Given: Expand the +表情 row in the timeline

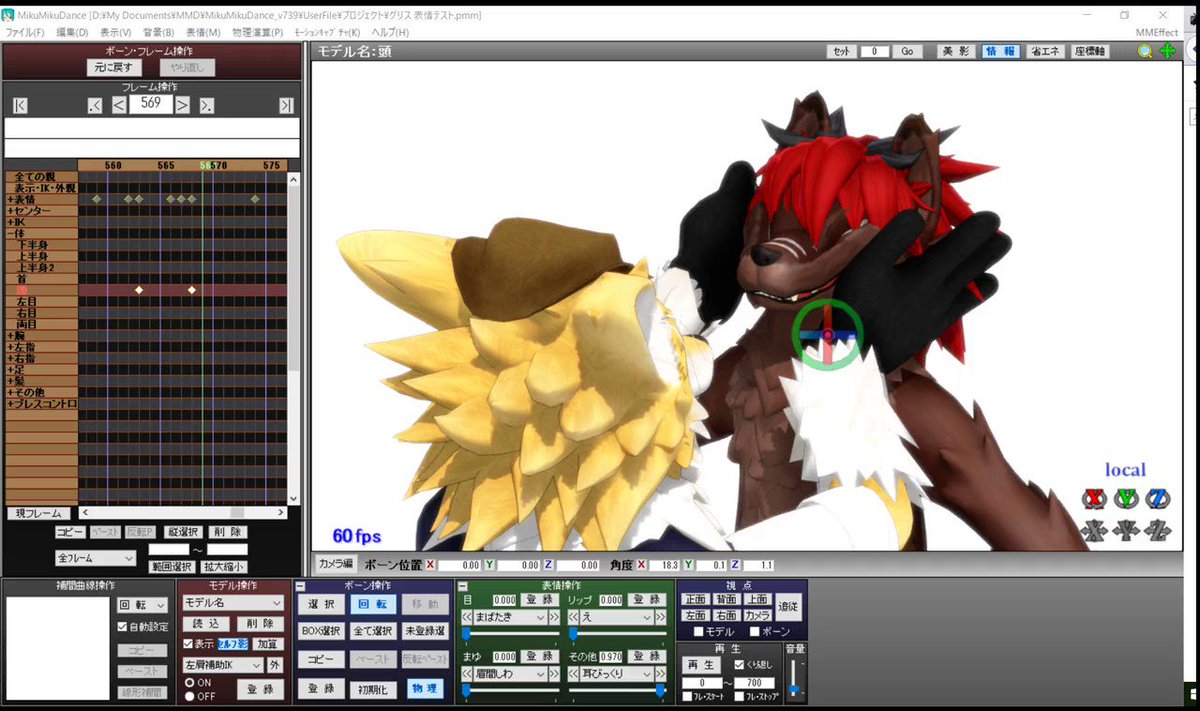Looking at the screenshot, I should coord(10,199).
